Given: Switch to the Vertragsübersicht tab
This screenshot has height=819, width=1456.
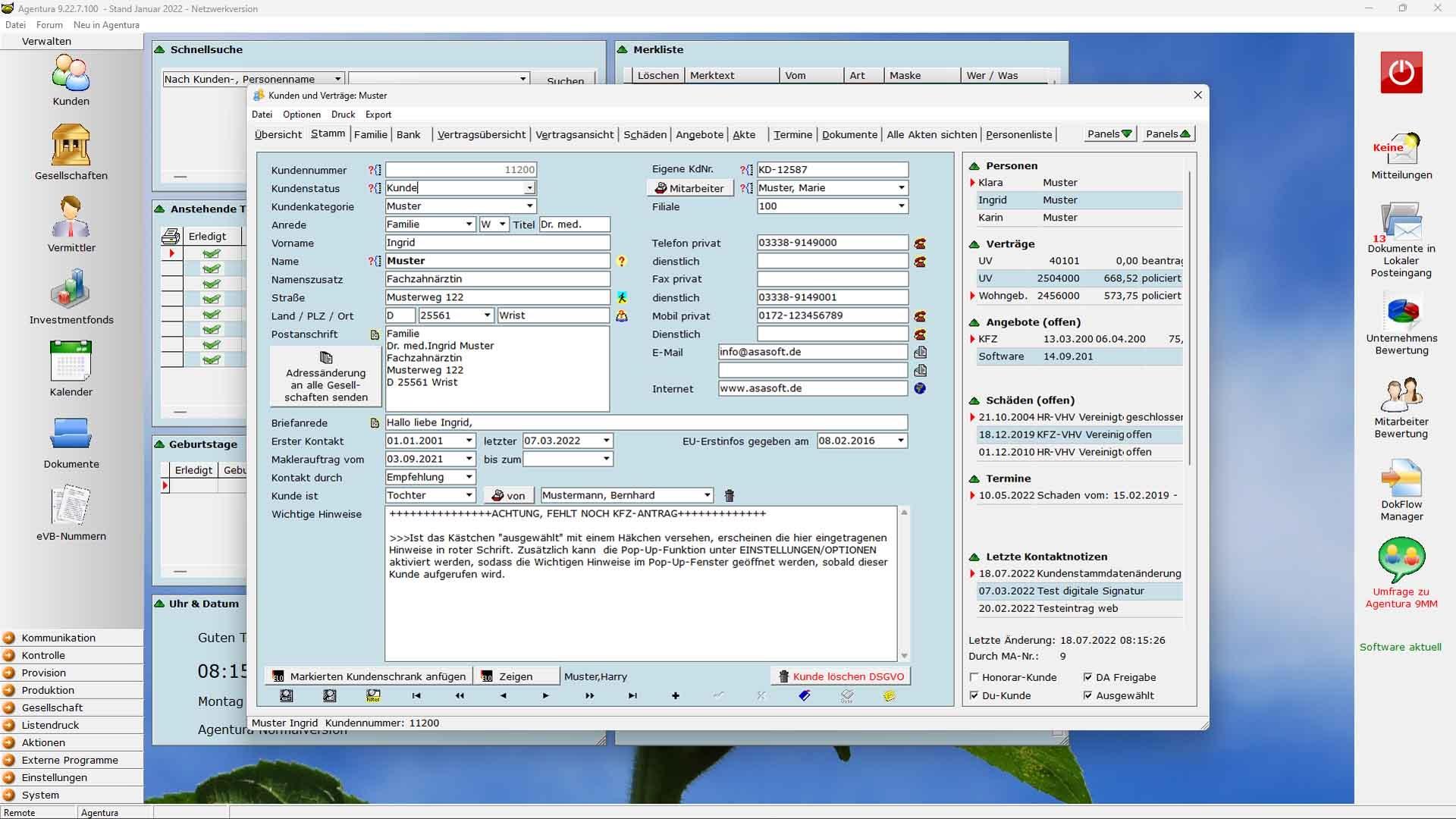Looking at the screenshot, I should pyautogui.click(x=481, y=134).
